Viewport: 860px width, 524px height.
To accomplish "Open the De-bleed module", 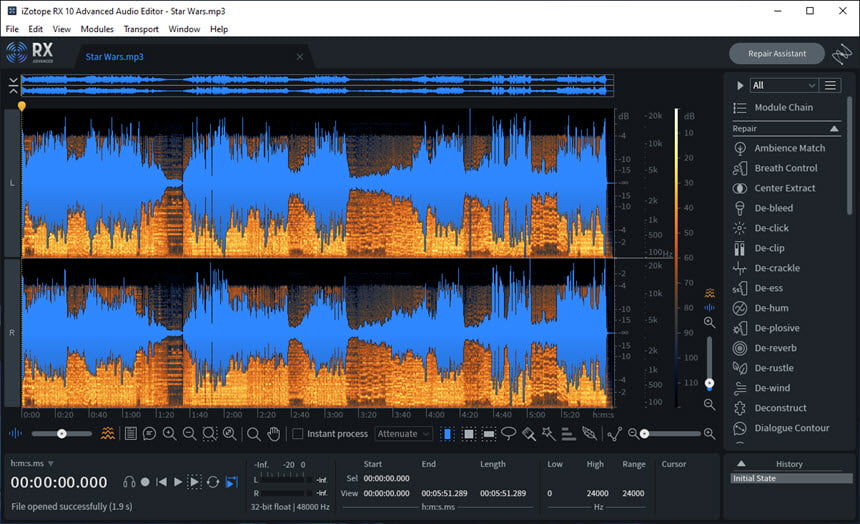I will click(x=762, y=208).
